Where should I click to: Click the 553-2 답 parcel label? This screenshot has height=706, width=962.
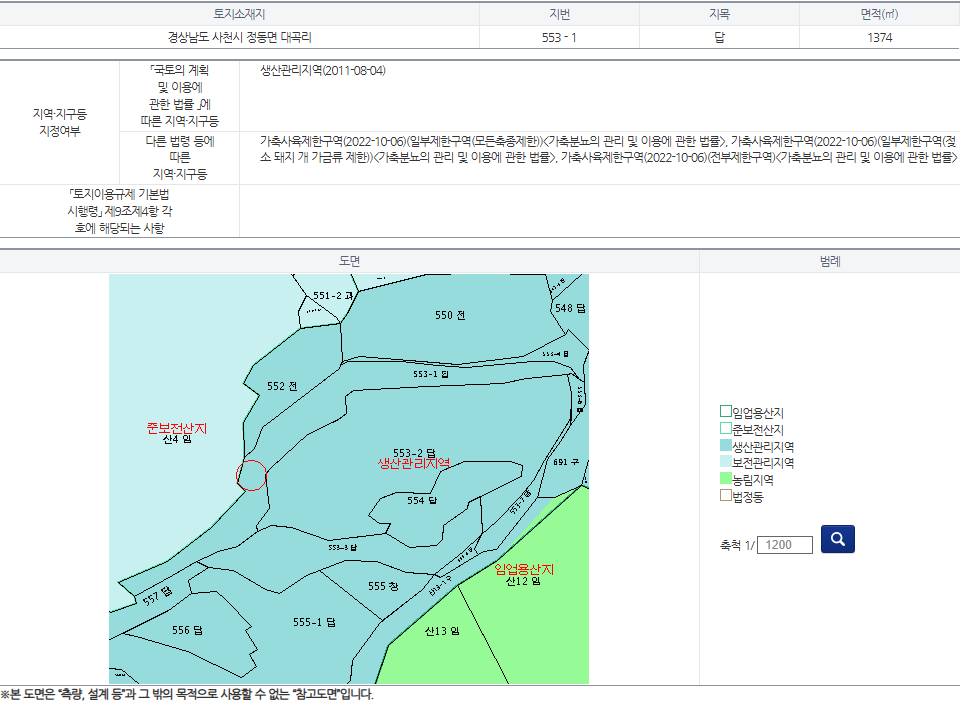414,453
